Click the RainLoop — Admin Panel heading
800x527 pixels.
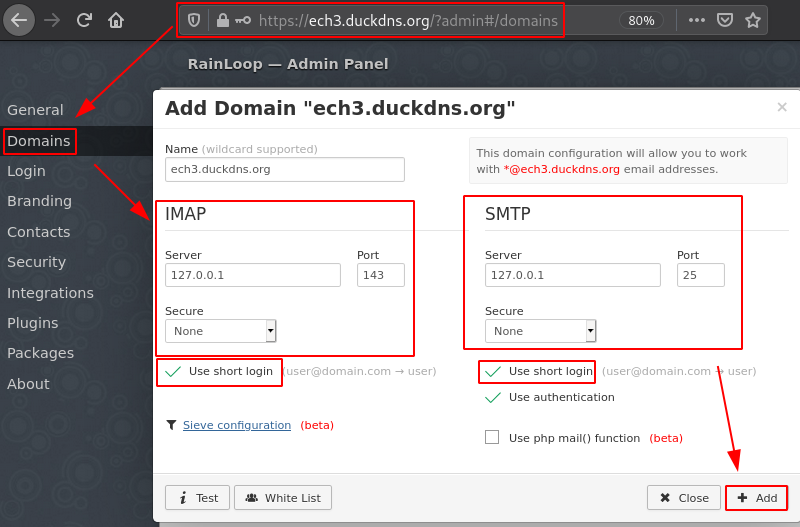288,64
